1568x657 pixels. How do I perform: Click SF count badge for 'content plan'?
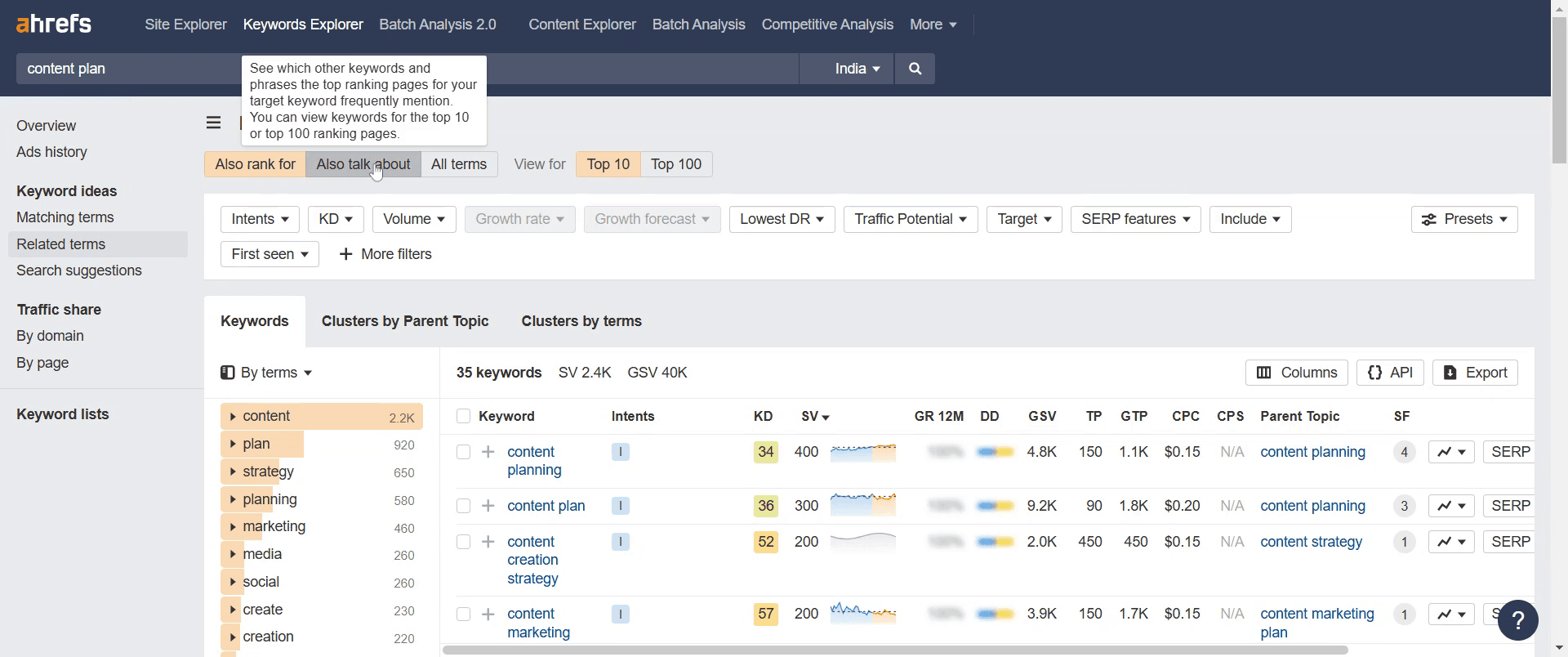pyautogui.click(x=1405, y=506)
